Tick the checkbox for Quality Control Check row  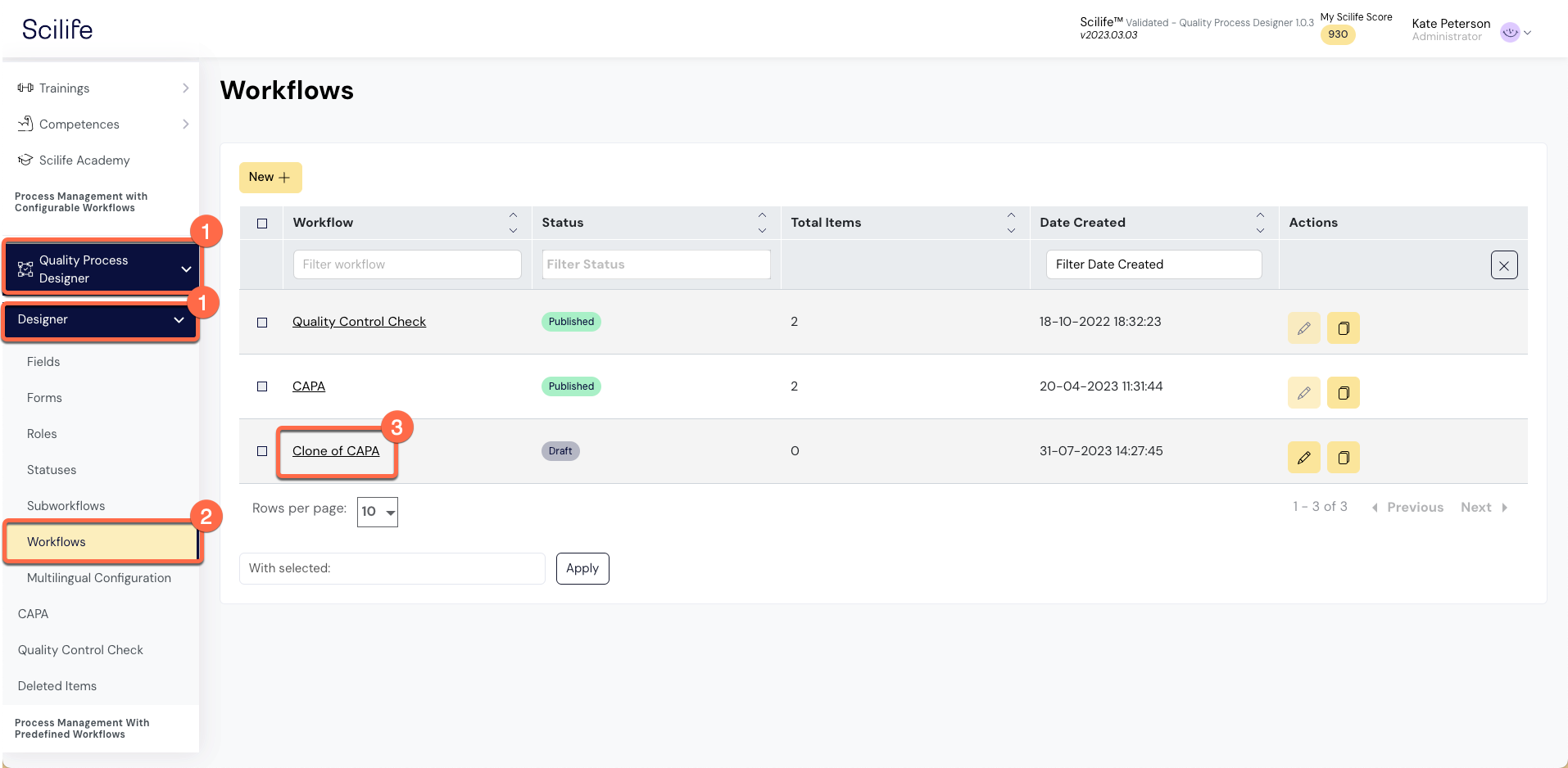click(262, 323)
